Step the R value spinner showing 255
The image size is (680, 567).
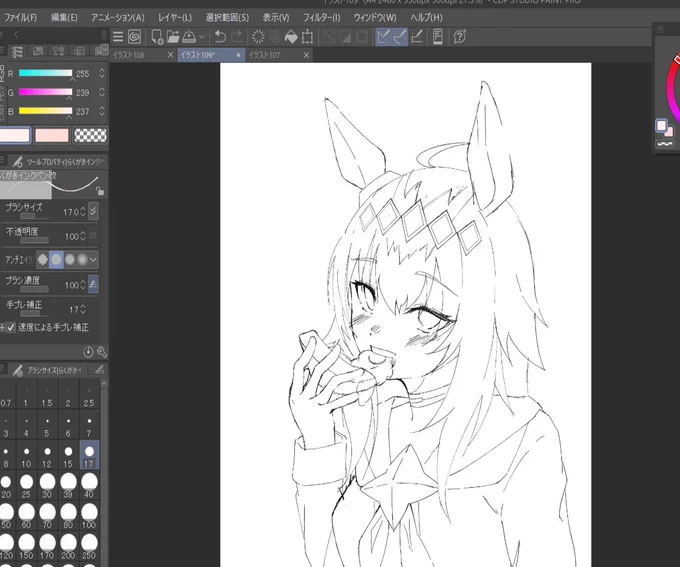tap(102, 73)
